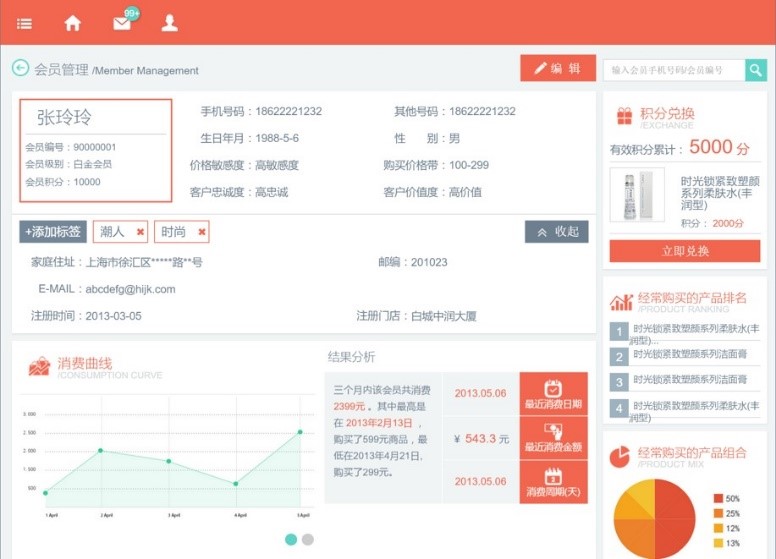Switch to the second gray carousel dot

click(308, 539)
